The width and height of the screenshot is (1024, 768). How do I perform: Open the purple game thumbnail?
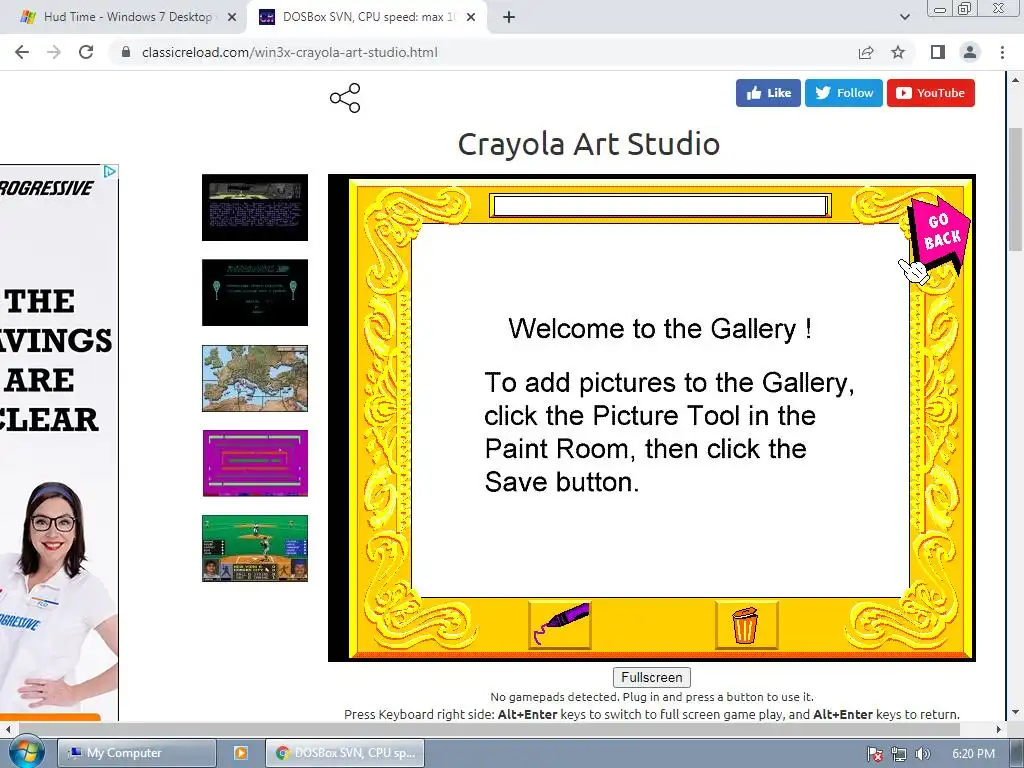[255, 463]
